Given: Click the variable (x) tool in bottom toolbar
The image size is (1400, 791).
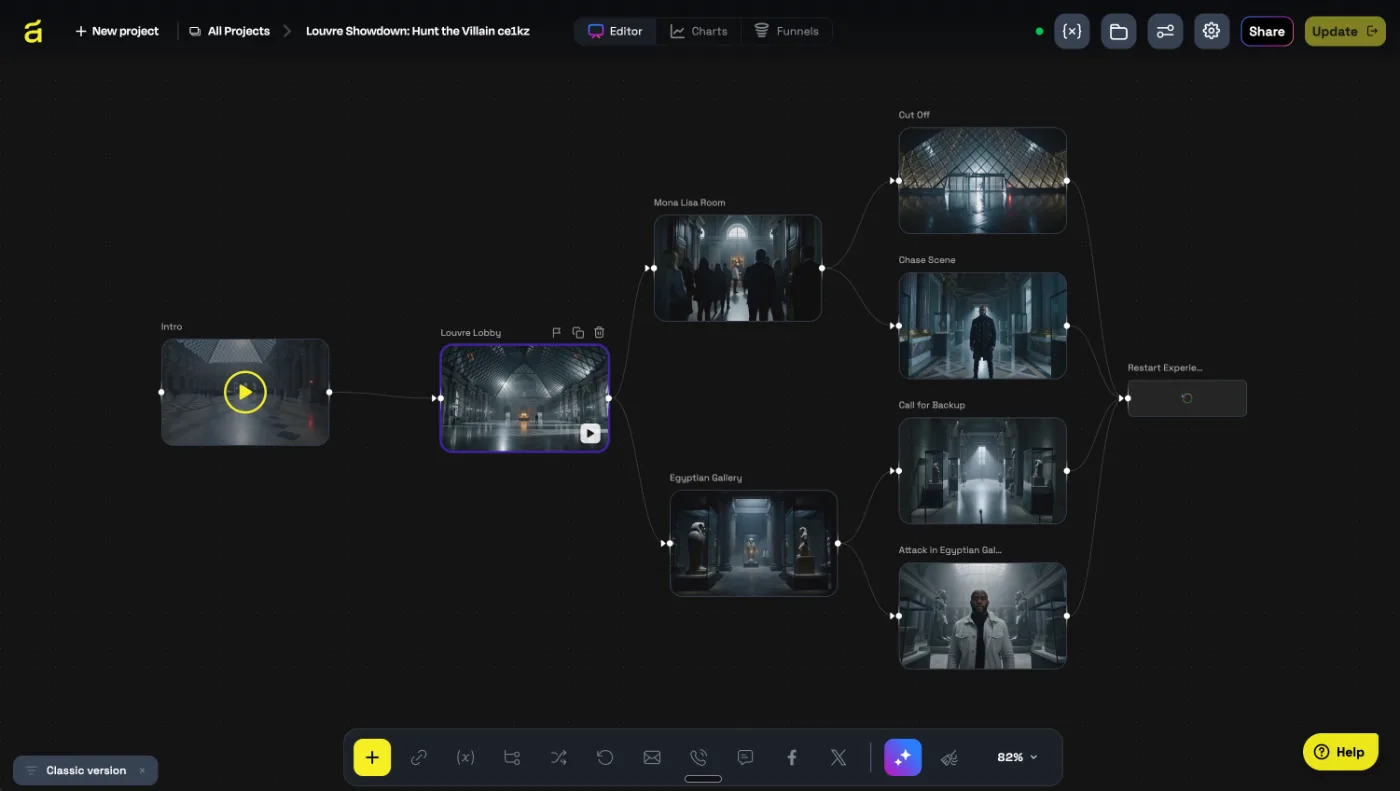Looking at the screenshot, I should click(x=465, y=757).
